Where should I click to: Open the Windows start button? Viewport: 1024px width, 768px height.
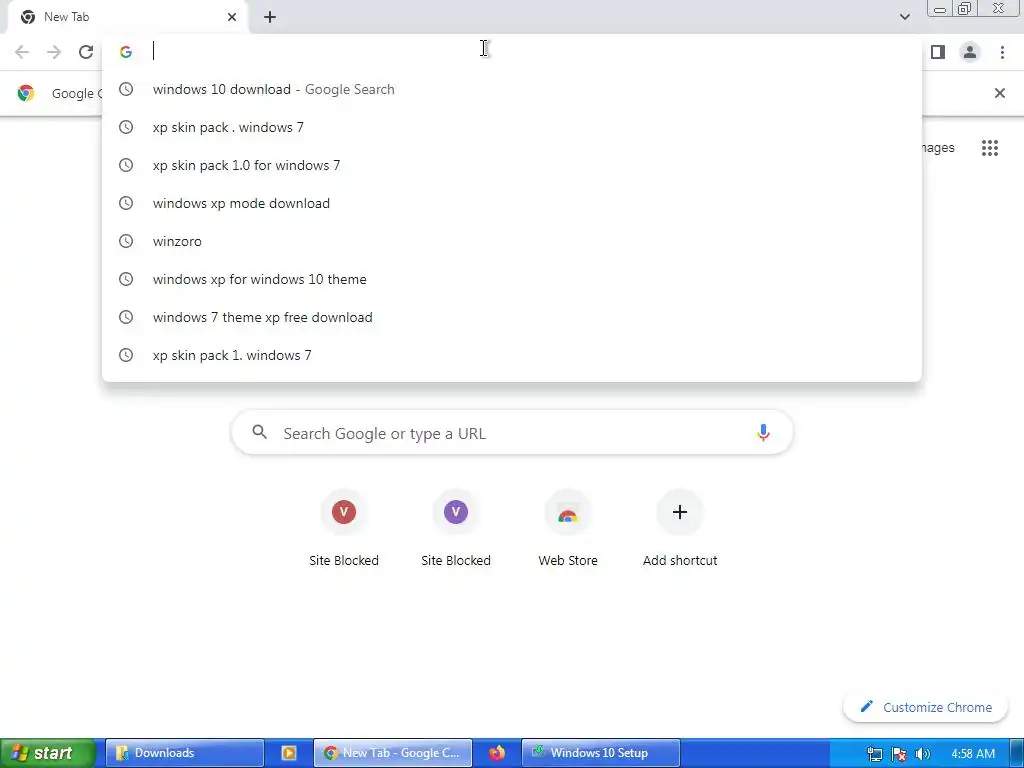click(x=46, y=753)
